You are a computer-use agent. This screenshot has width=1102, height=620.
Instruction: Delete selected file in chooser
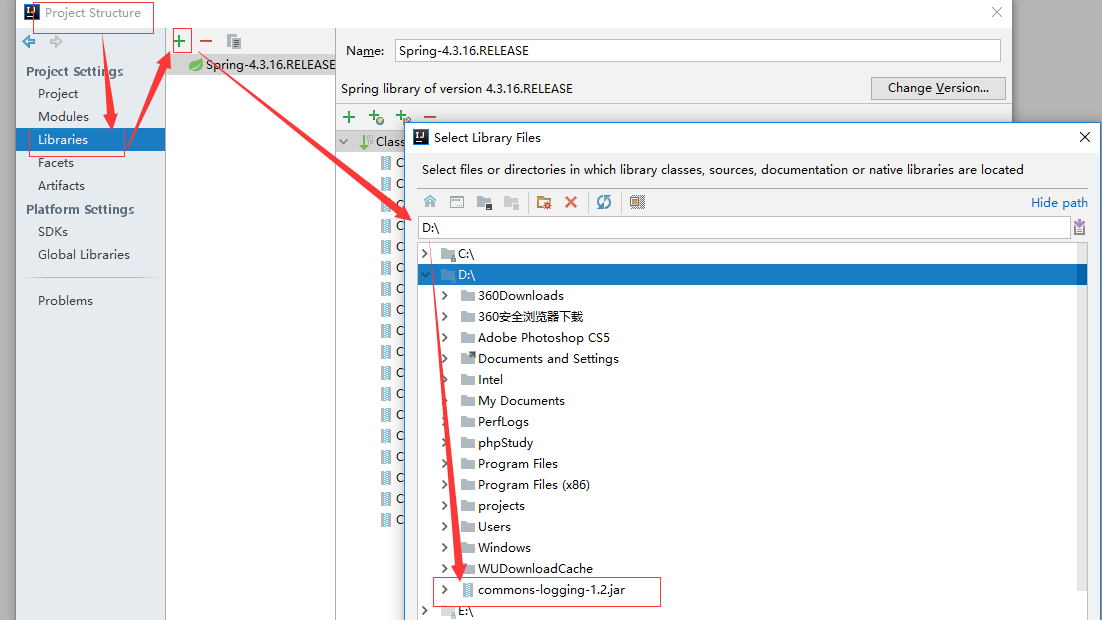tap(571, 202)
